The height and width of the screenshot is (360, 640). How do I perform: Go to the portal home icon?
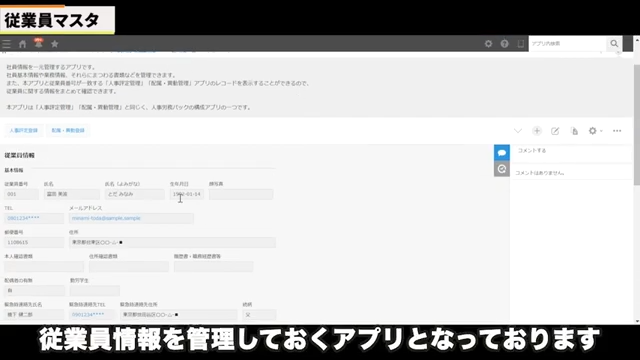tap(22, 44)
